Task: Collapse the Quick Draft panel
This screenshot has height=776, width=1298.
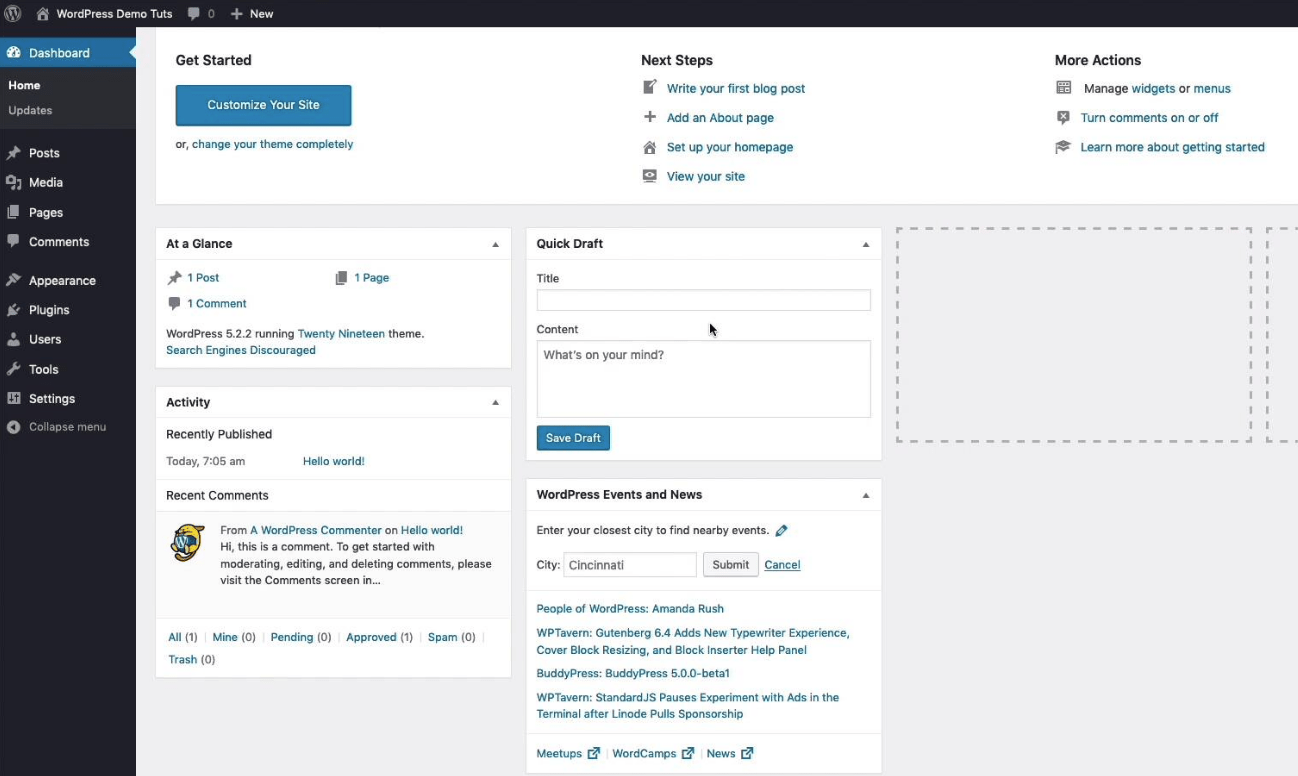Action: point(866,244)
